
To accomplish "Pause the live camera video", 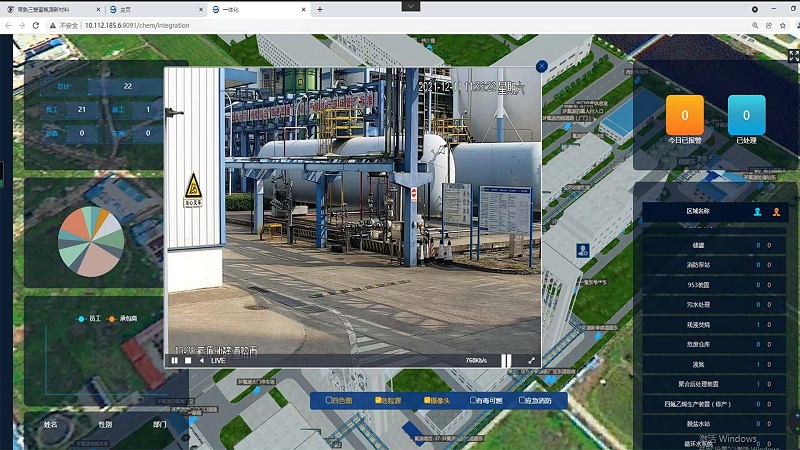I will click(174, 361).
